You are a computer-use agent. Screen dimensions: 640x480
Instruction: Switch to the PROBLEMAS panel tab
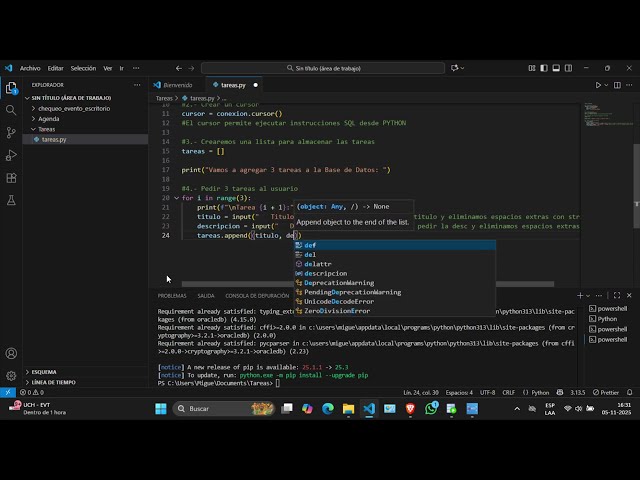[172, 296]
